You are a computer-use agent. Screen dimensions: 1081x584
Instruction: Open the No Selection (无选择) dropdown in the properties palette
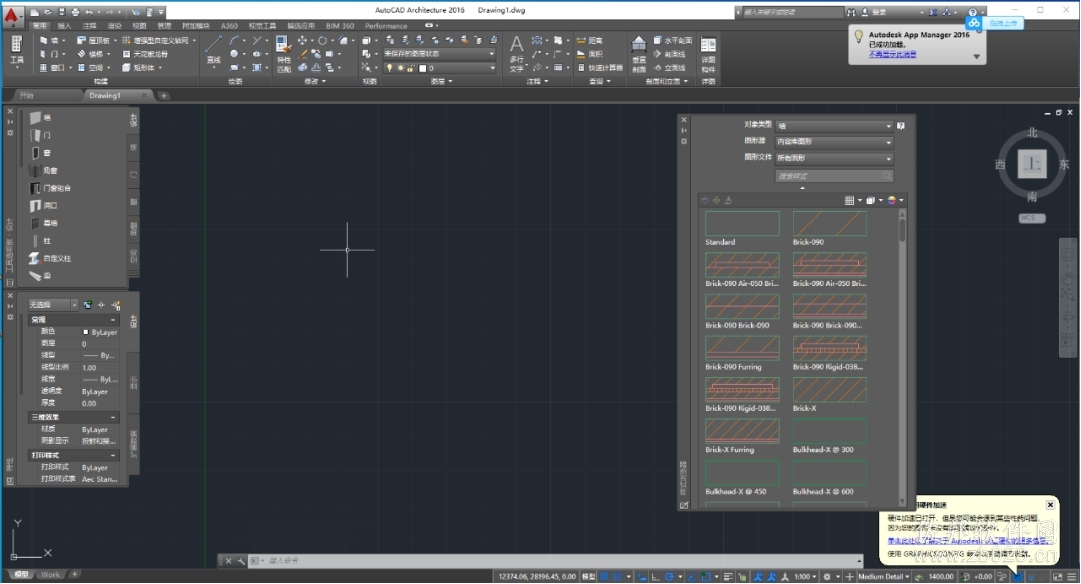point(53,305)
